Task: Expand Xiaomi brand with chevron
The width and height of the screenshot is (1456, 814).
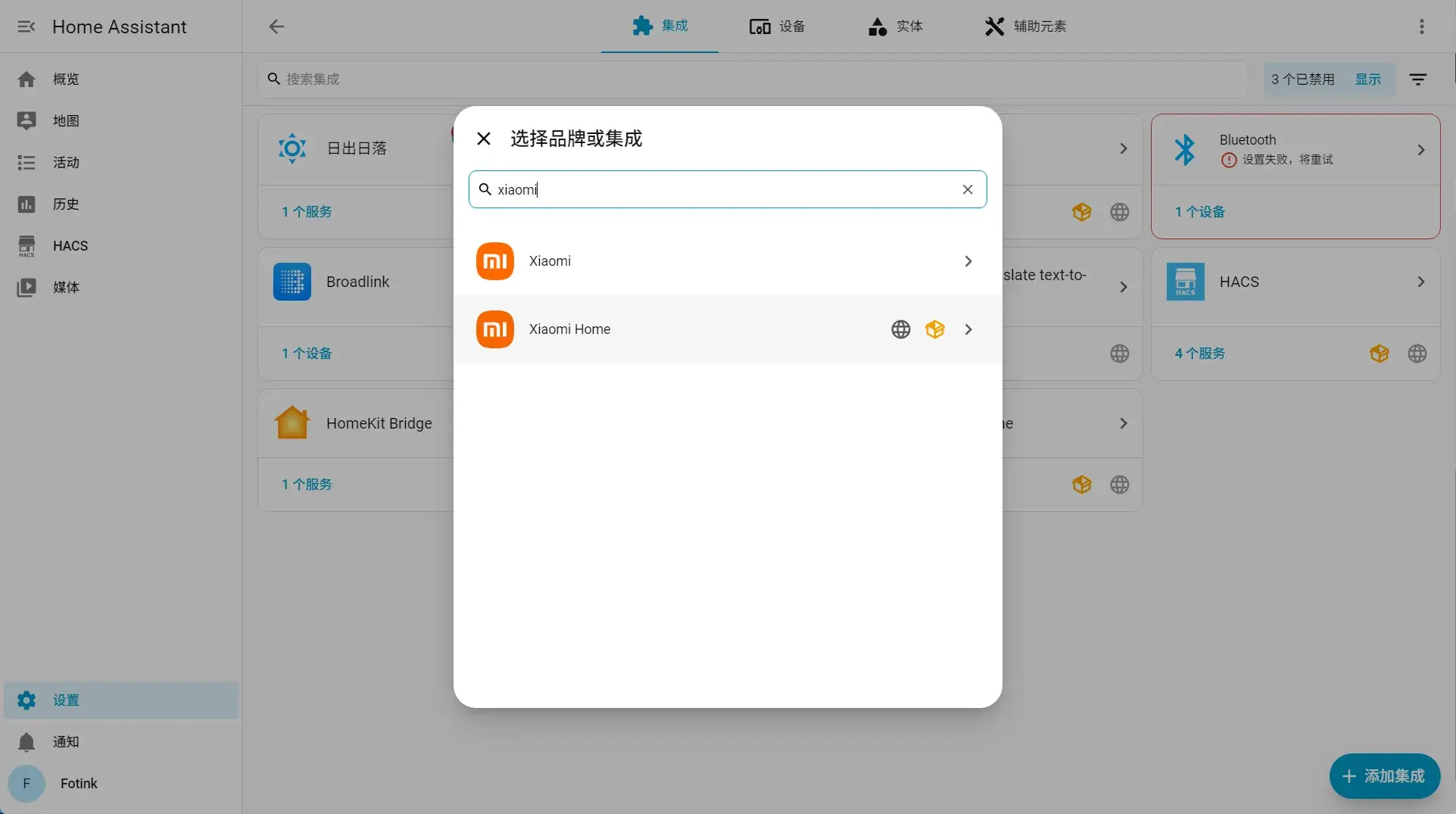Action: click(968, 261)
